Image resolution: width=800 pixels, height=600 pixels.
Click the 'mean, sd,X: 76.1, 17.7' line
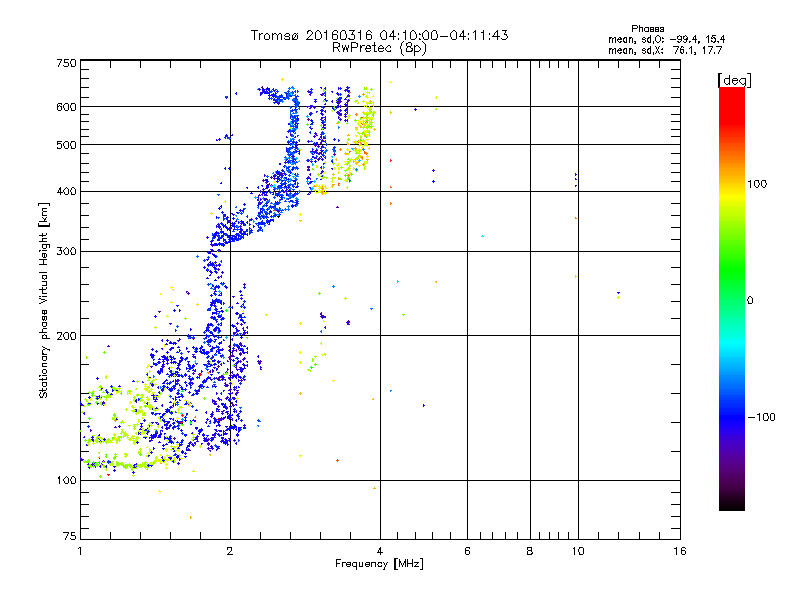pyautogui.click(x=665, y=50)
